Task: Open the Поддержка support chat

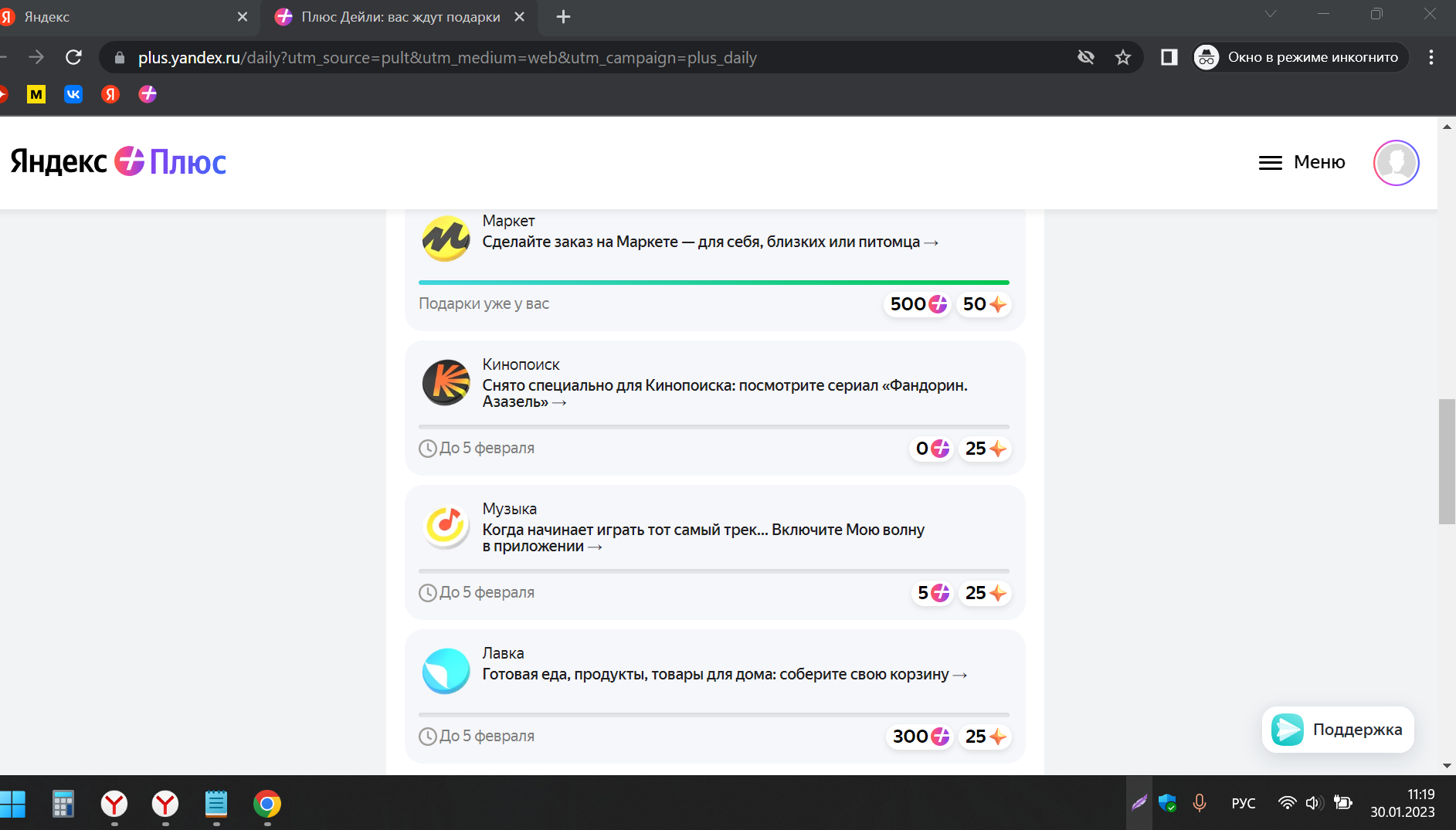Action: (1338, 730)
